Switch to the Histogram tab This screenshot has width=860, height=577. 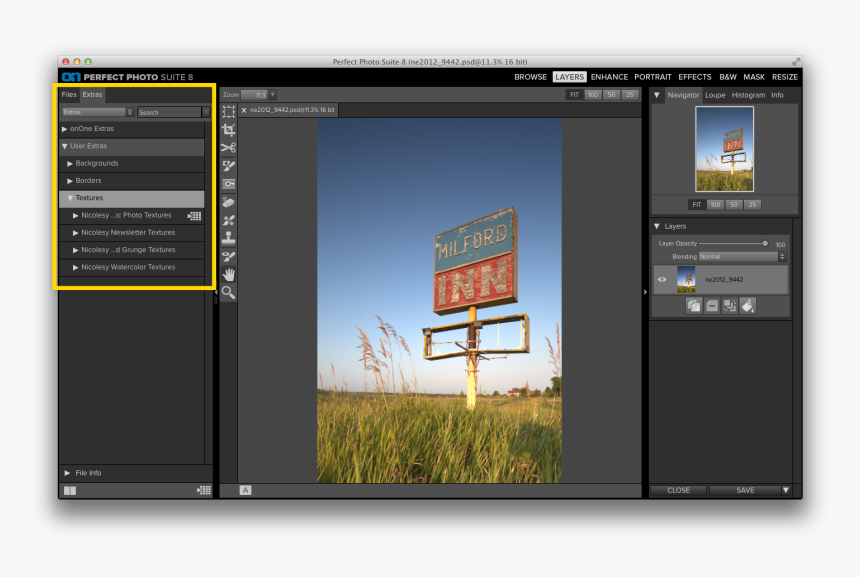pos(748,95)
